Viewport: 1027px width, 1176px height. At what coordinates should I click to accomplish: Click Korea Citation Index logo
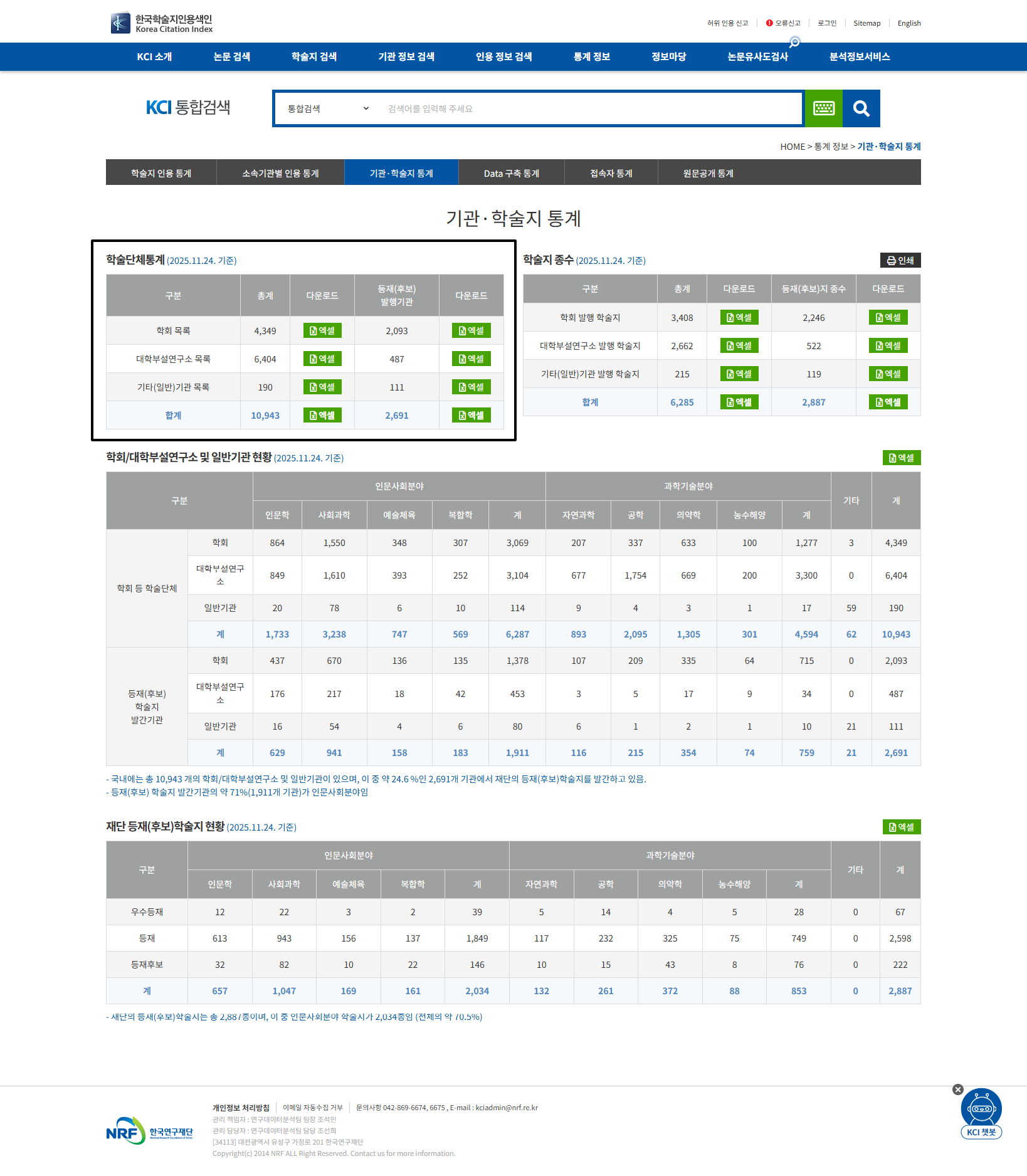pos(162,23)
